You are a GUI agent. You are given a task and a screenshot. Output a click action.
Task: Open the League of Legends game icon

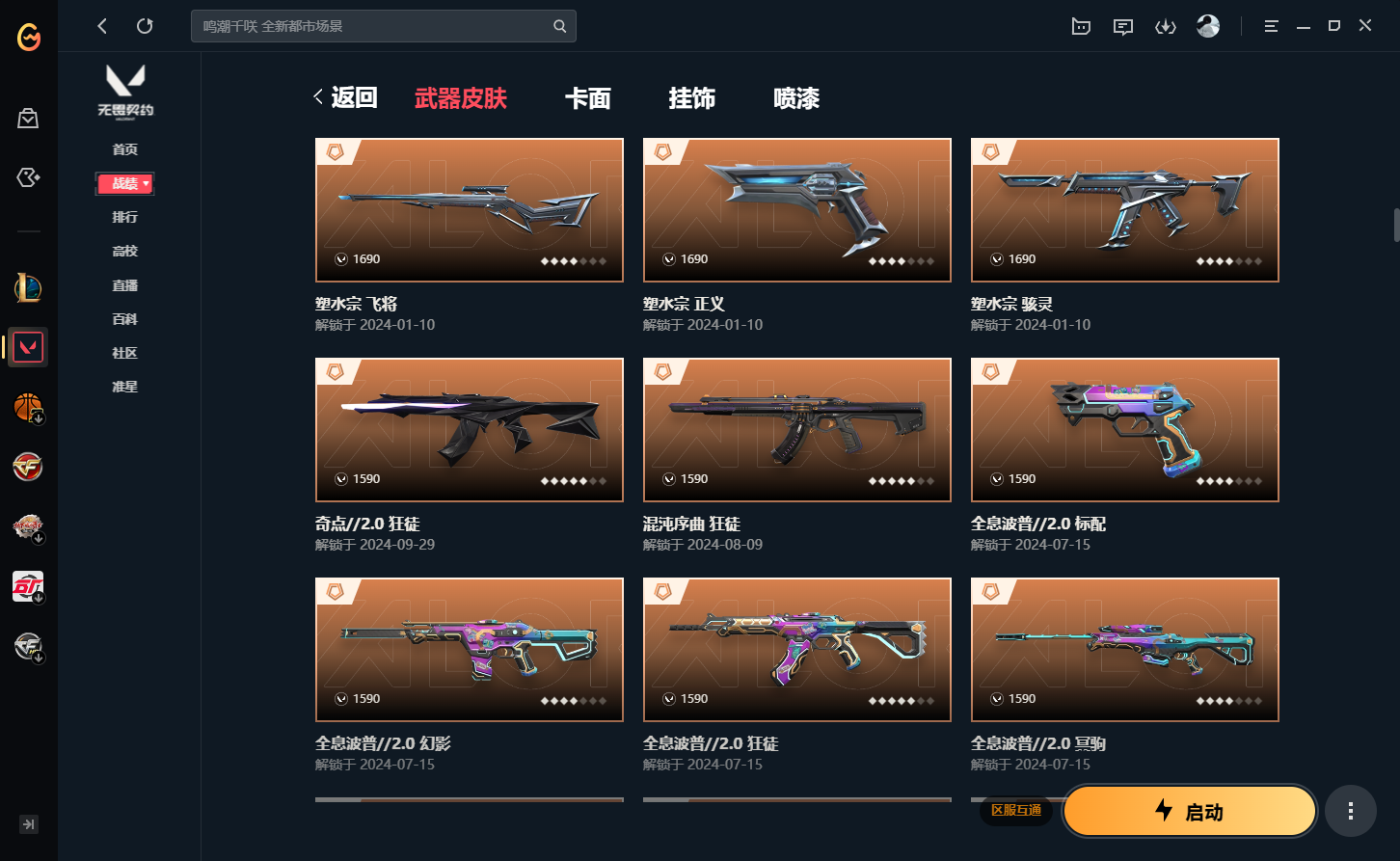click(28, 287)
